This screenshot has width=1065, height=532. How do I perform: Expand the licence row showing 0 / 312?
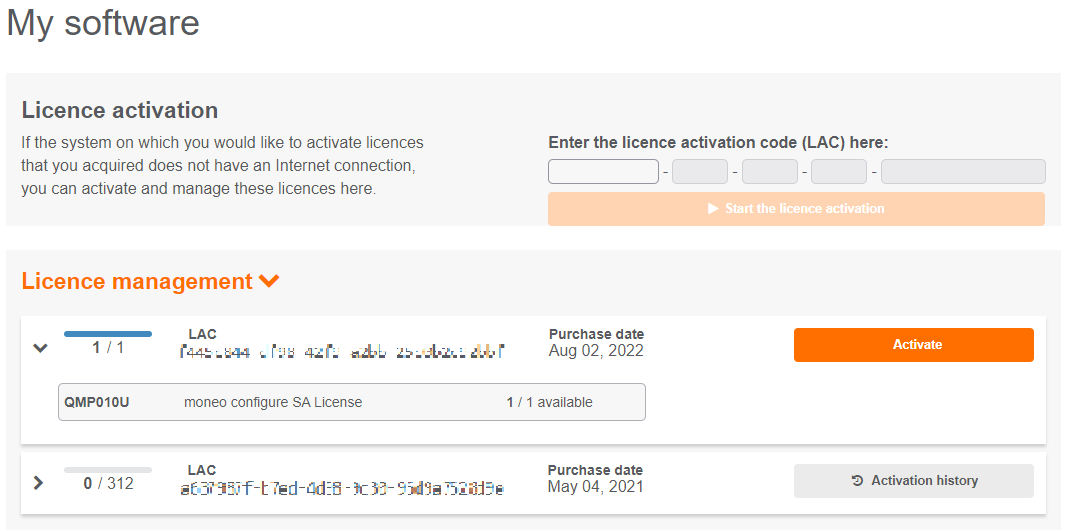point(39,483)
